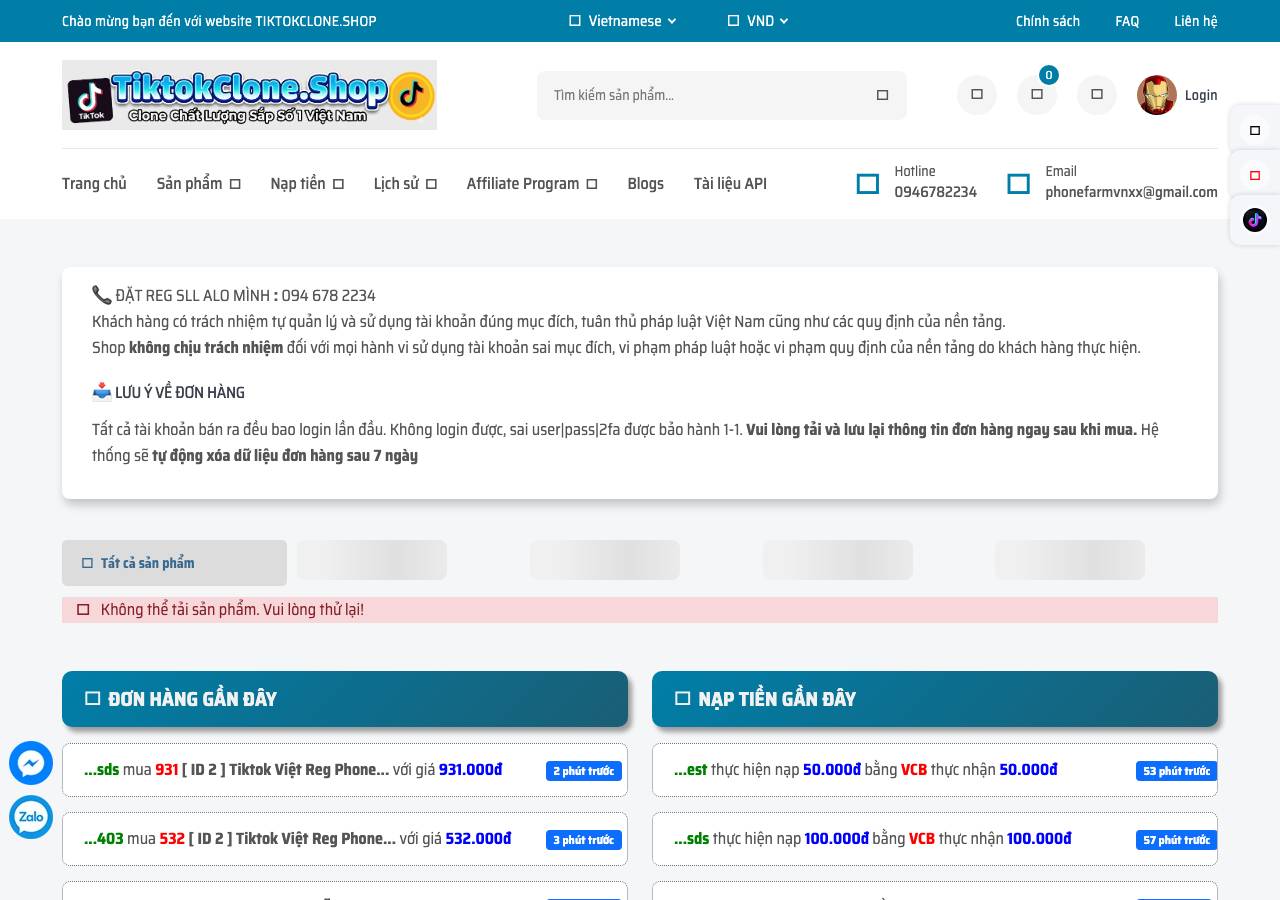Click the hotline number 0946782234

(x=935, y=192)
